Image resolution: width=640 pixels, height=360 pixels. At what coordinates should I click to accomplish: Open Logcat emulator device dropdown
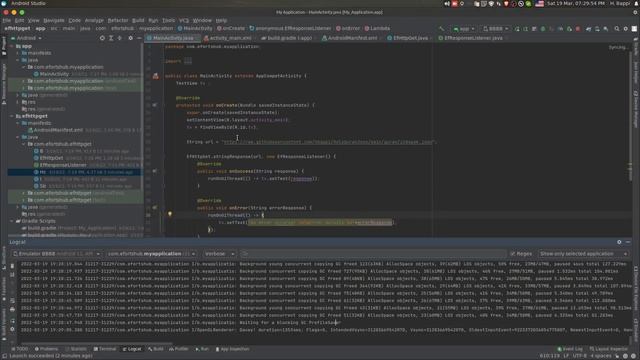(57, 254)
